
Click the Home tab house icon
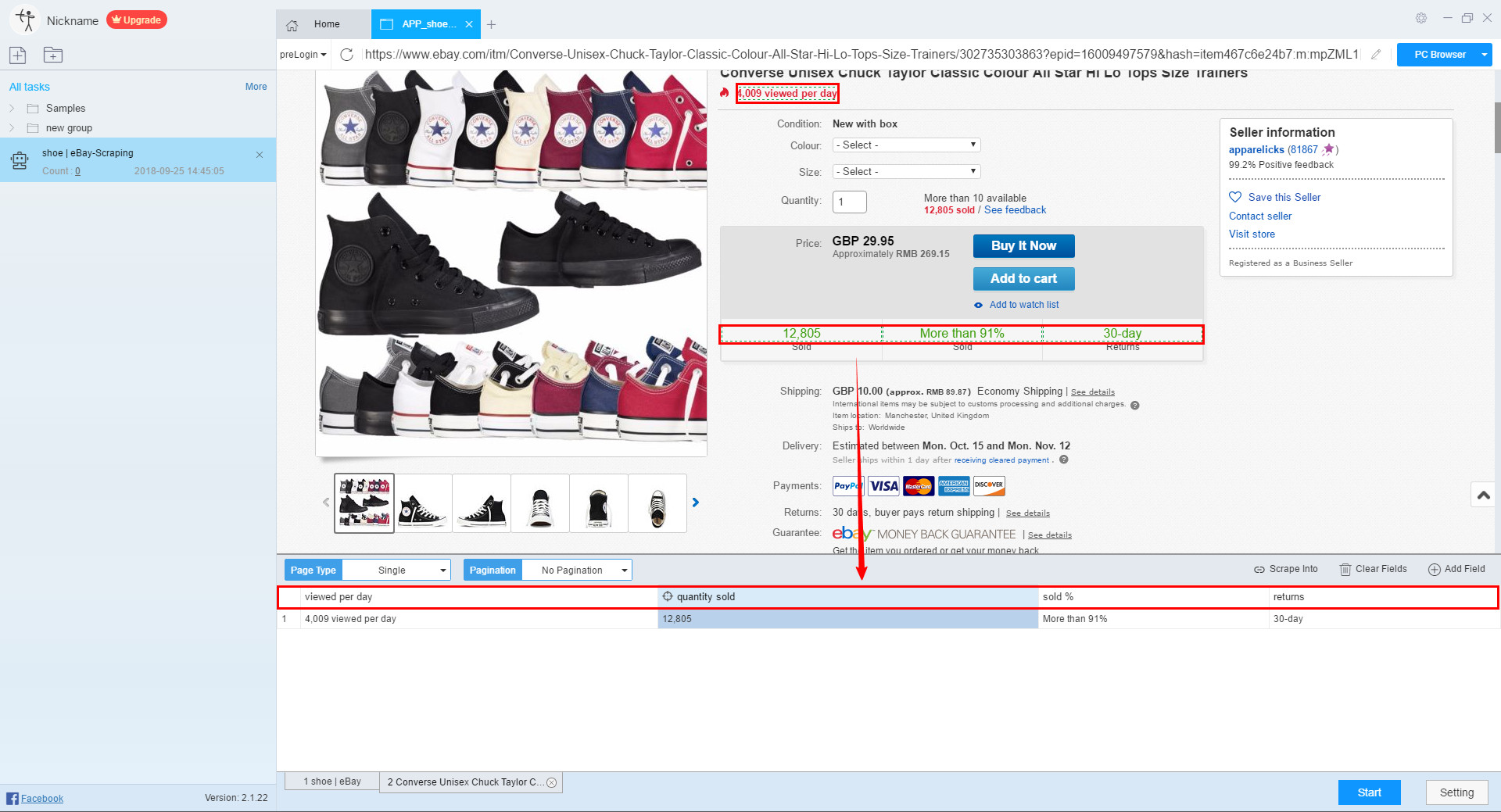292,25
